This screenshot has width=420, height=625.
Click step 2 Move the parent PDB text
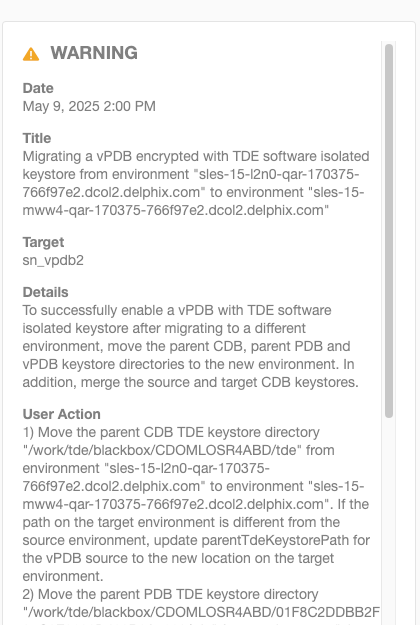click(x=171, y=594)
